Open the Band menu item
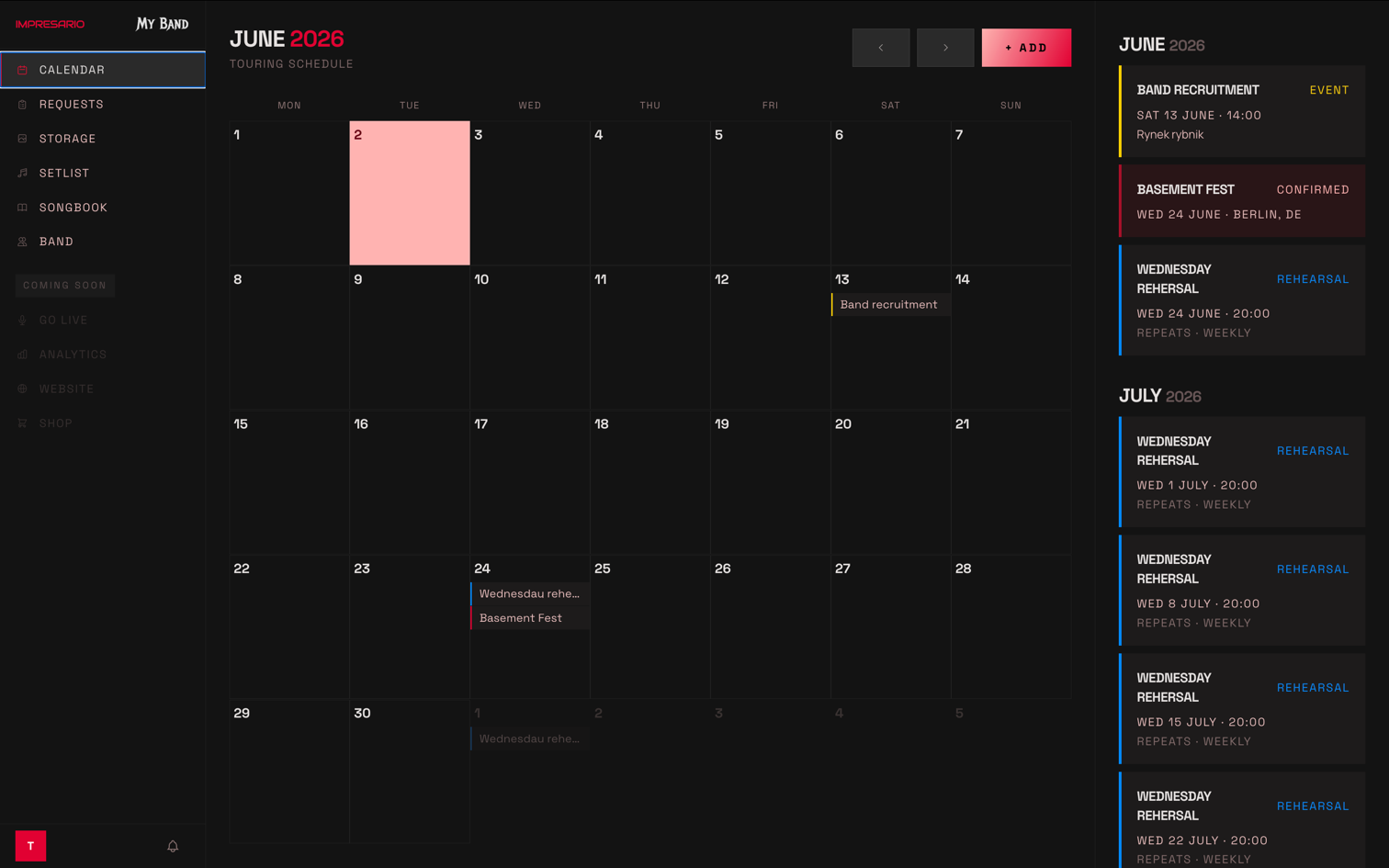 (103, 242)
